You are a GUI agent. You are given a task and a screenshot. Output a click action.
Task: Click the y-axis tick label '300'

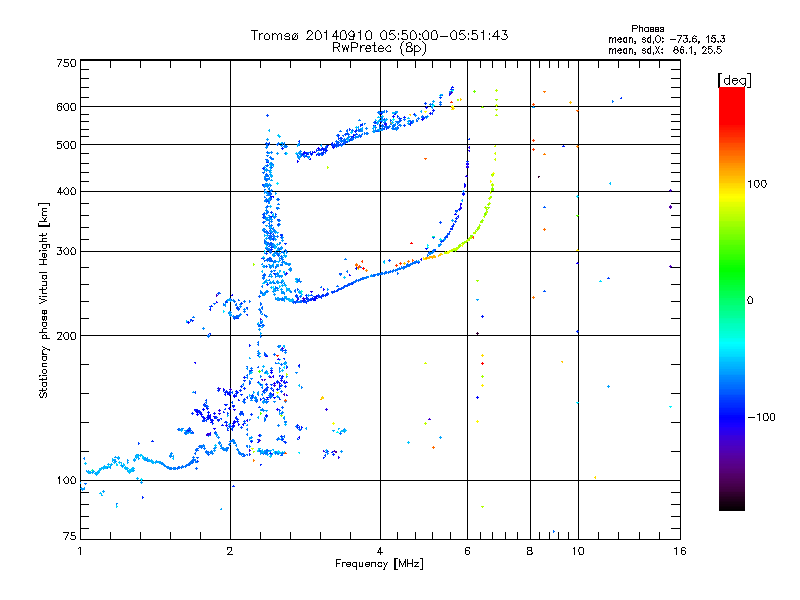[66, 252]
